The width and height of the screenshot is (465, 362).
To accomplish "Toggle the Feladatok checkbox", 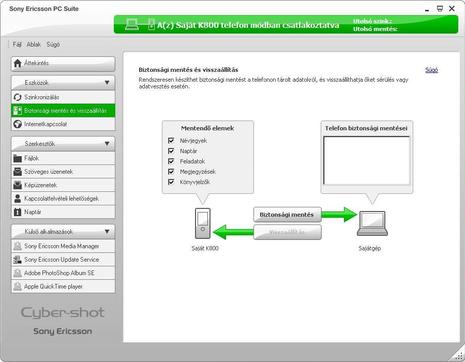I will (x=171, y=161).
